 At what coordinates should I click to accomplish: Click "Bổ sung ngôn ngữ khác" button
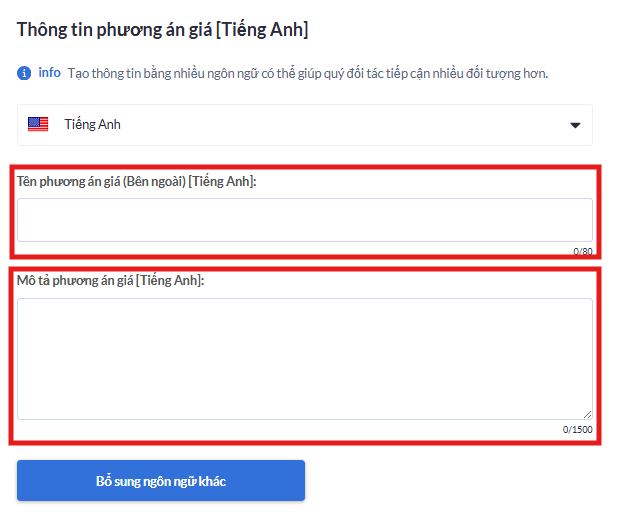click(x=161, y=480)
